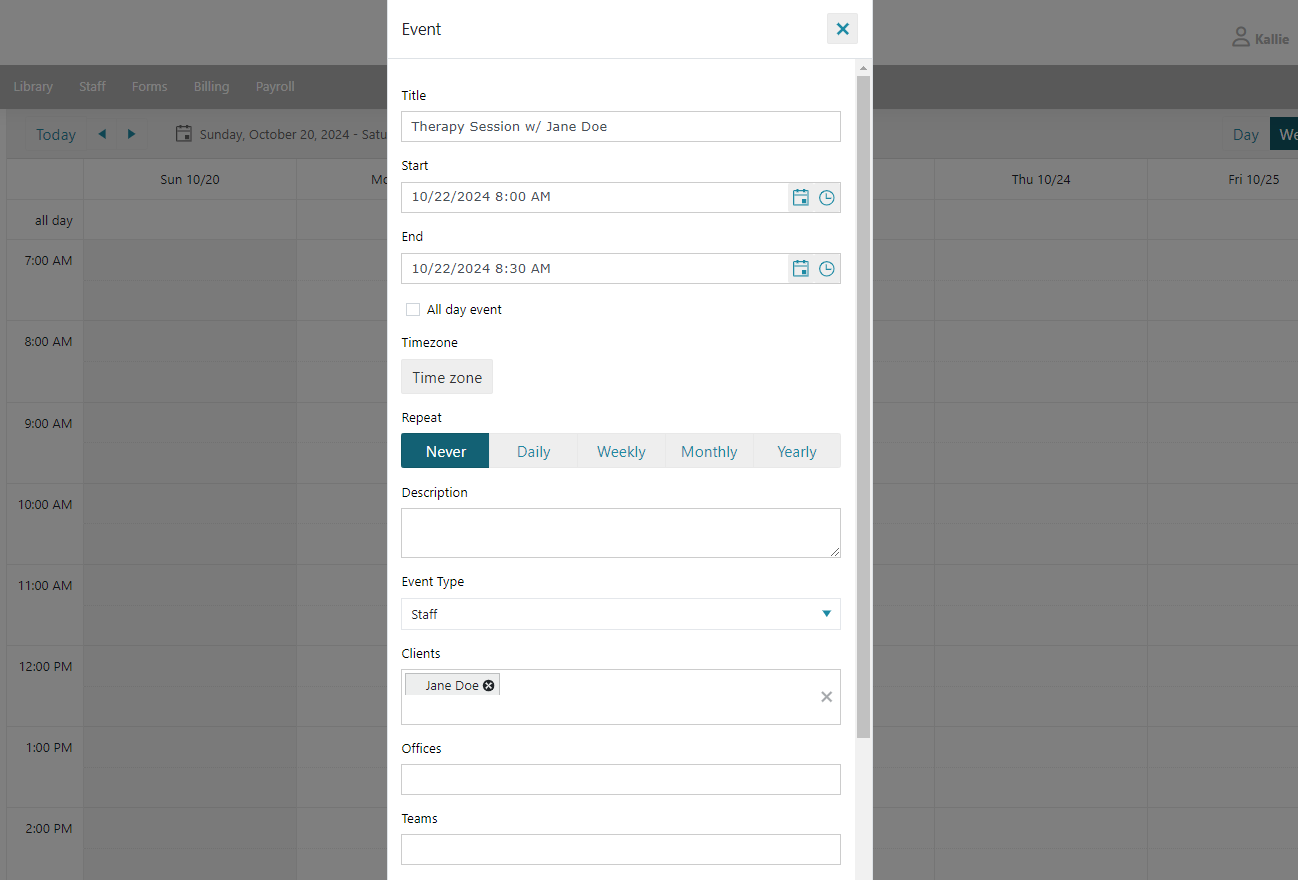Open the Library menu
Viewport: 1298px width, 880px height.
[x=33, y=87]
